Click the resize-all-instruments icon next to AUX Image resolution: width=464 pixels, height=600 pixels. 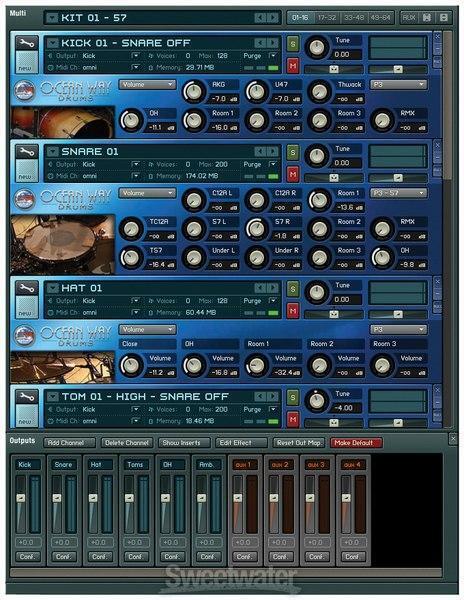pos(427,18)
